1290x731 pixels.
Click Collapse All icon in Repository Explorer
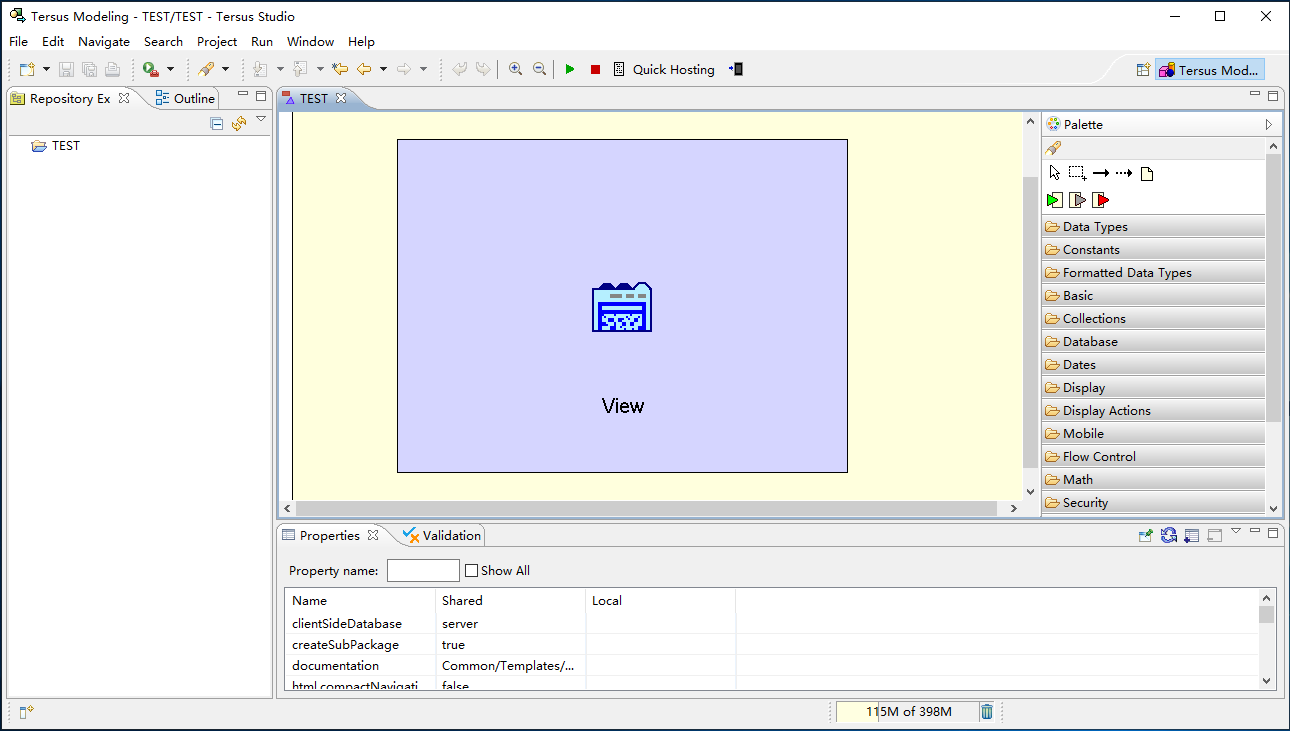tap(217, 124)
